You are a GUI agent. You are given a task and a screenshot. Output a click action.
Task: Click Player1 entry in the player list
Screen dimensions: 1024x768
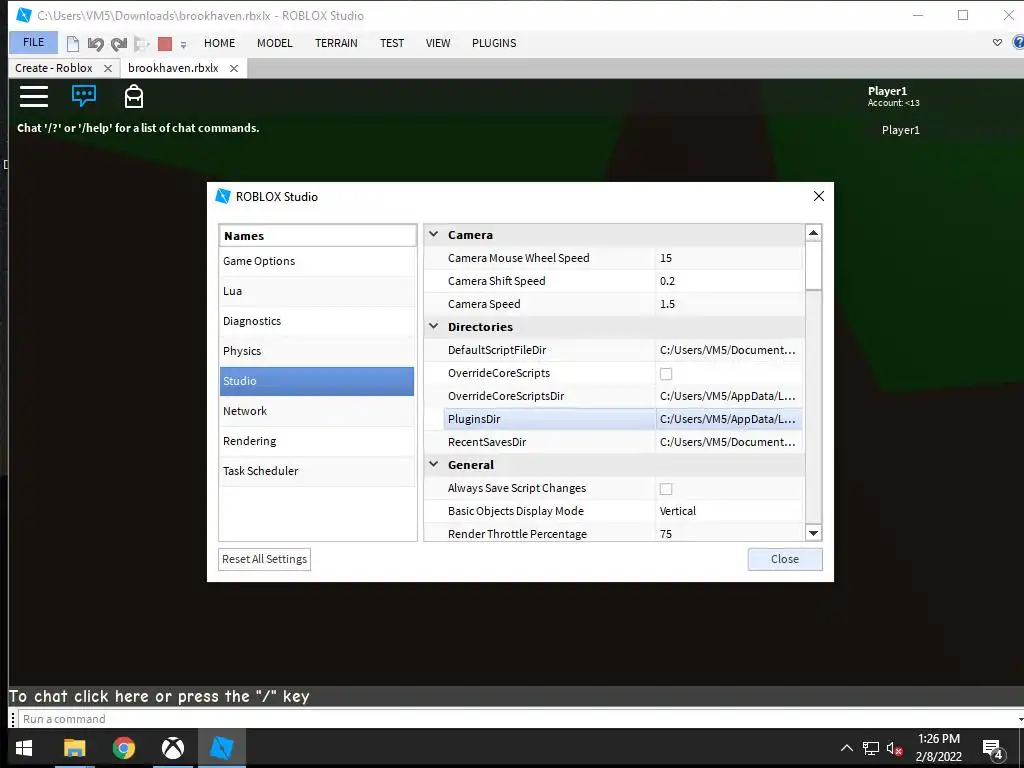click(901, 130)
